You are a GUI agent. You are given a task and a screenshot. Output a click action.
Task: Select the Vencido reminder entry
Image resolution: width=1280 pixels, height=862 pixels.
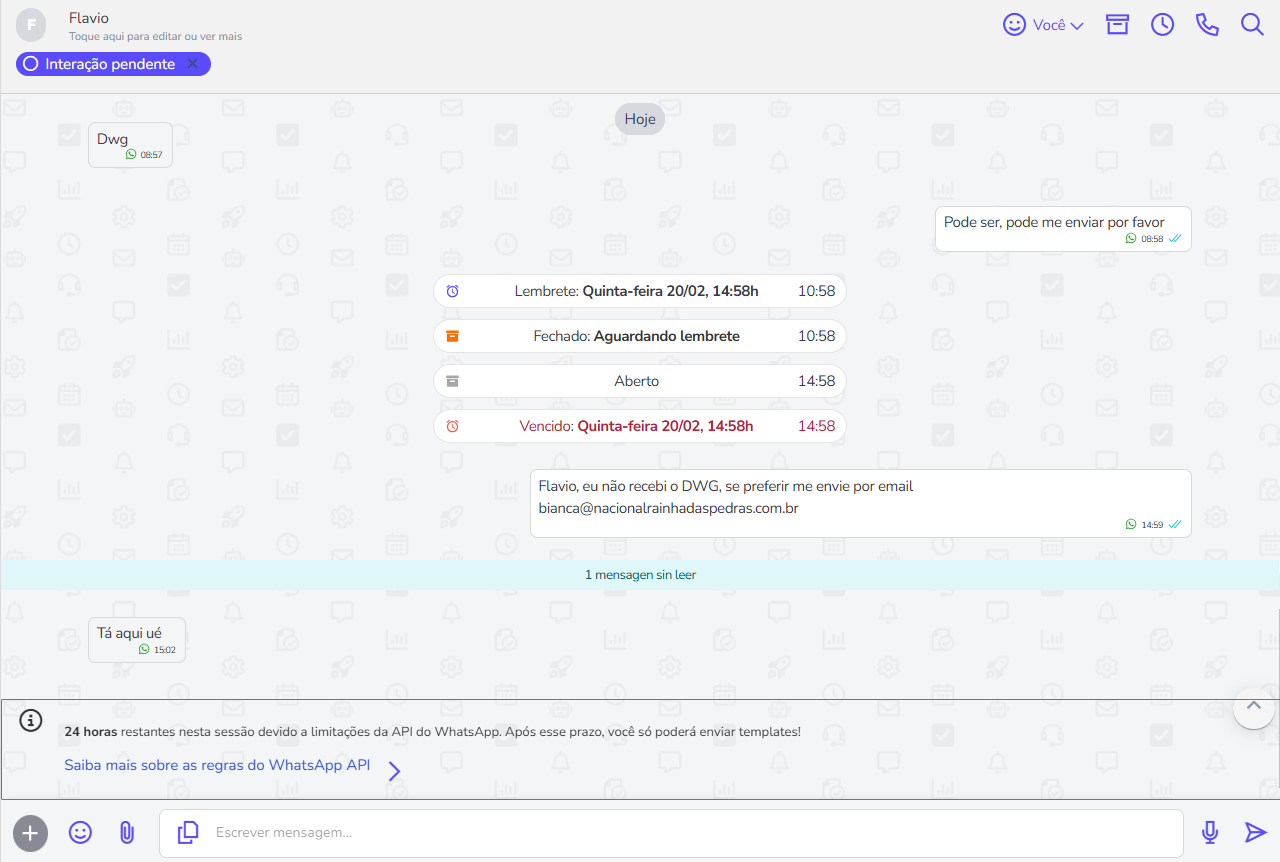pyautogui.click(x=640, y=426)
